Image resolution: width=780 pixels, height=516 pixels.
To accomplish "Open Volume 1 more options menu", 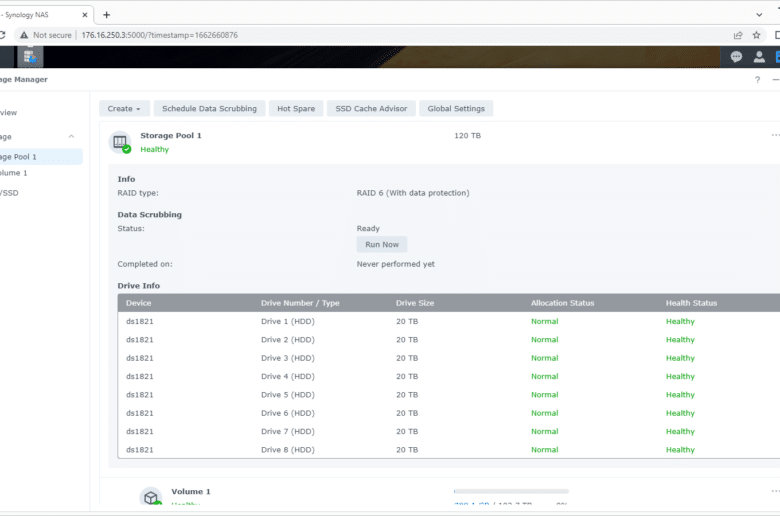I will tap(775, 491).
